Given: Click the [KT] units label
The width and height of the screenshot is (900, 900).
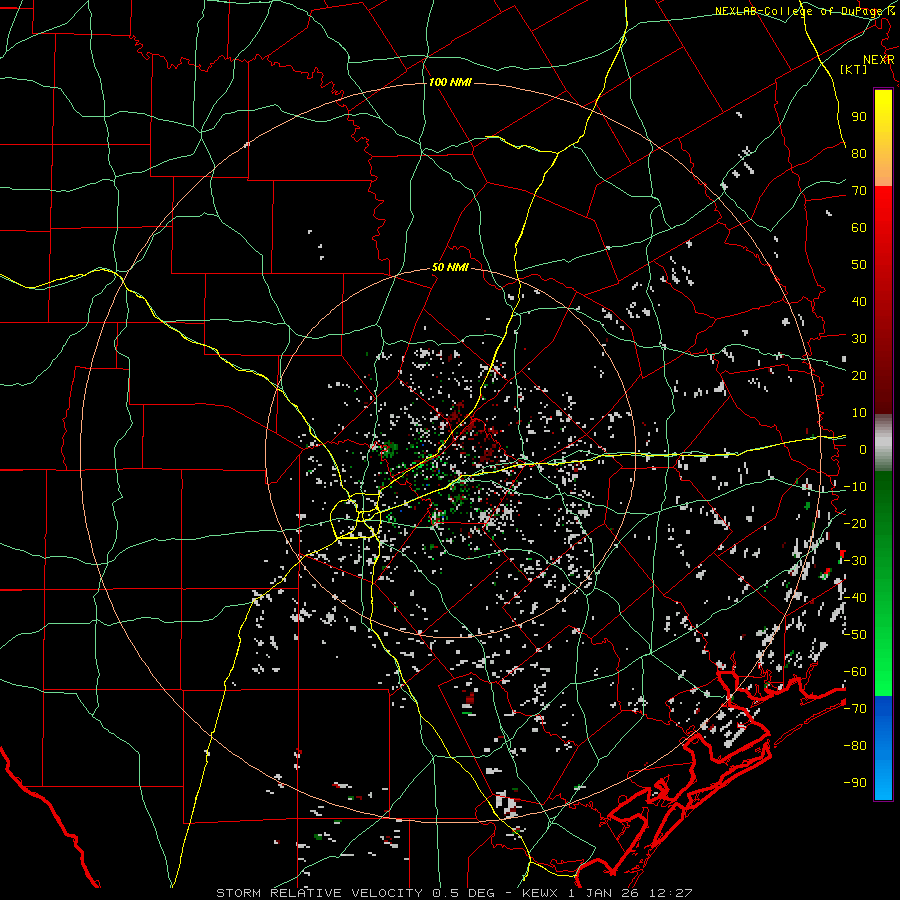Looking at the screenshot, I should click(x=854, y=69).
